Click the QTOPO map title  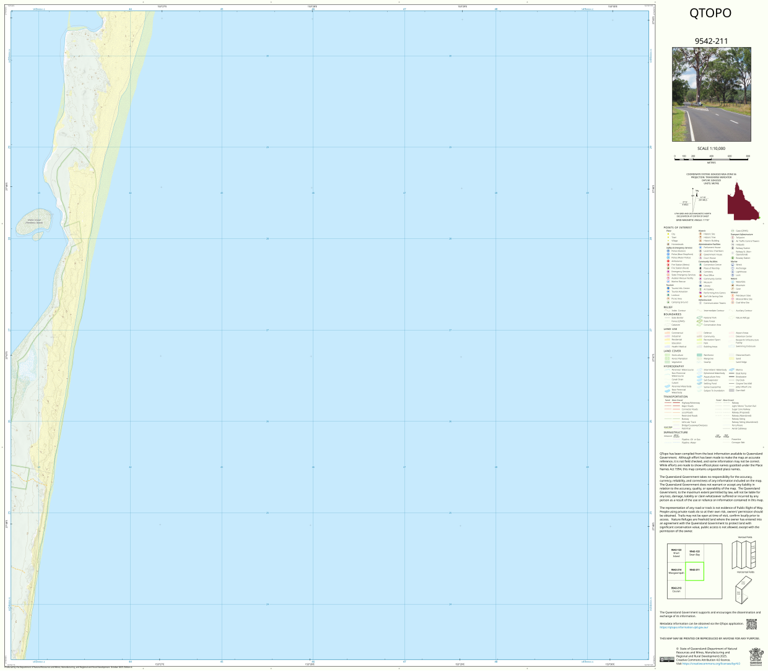point(710,13)
